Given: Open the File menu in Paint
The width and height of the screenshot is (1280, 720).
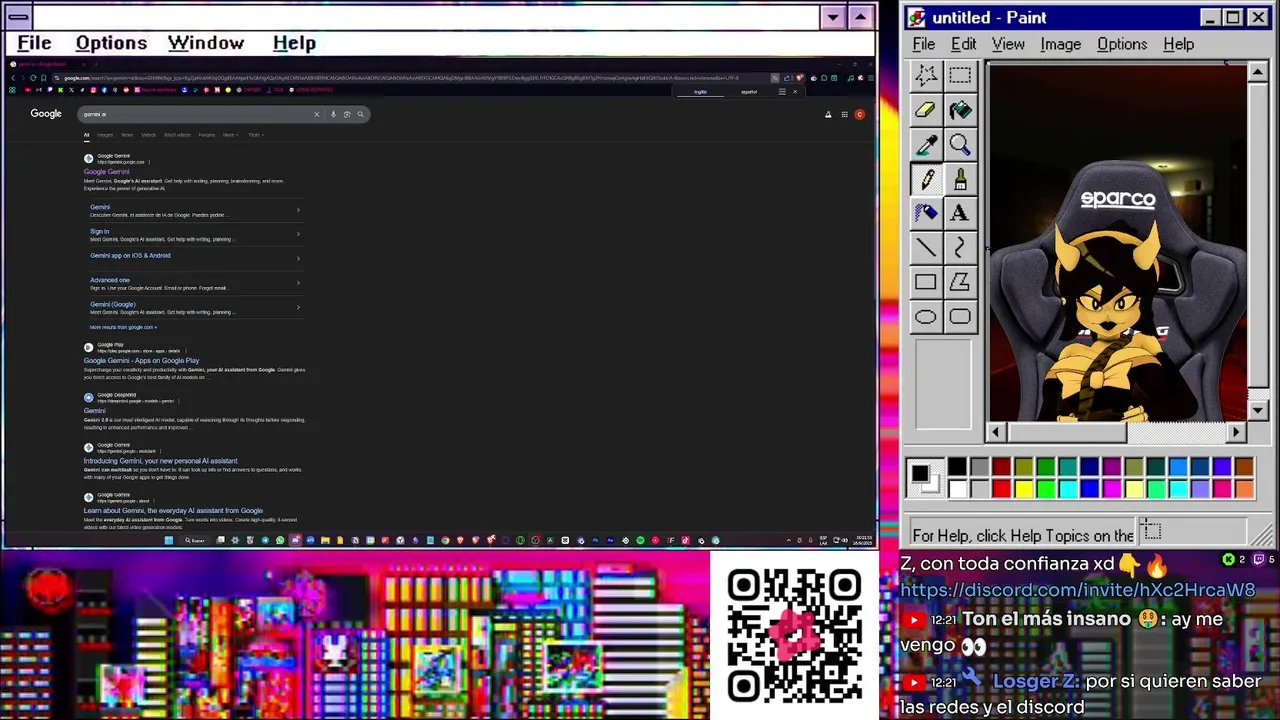Looking at the screenshot, I should click(924, 44).
